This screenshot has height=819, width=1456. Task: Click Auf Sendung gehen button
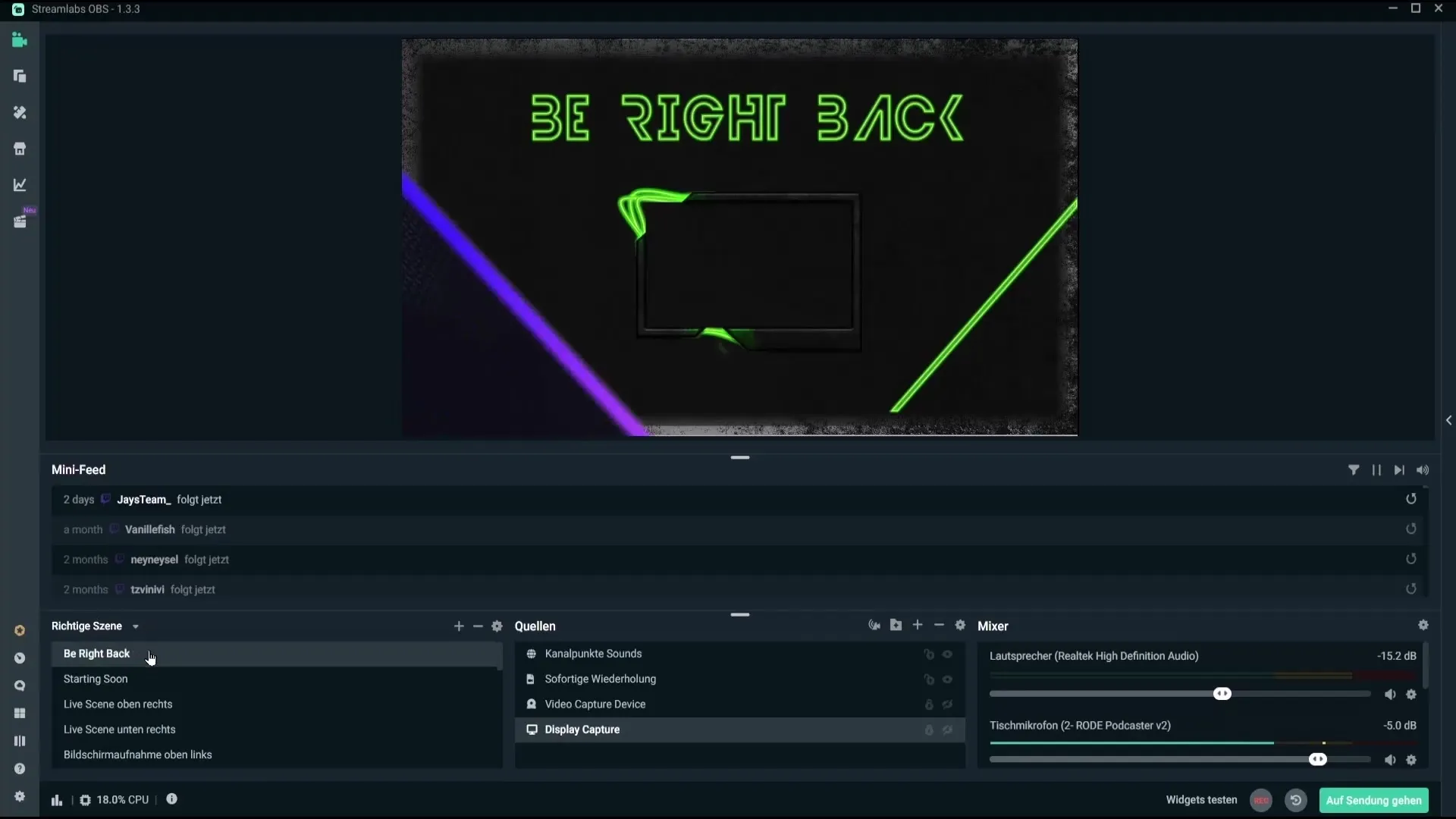1374,799
